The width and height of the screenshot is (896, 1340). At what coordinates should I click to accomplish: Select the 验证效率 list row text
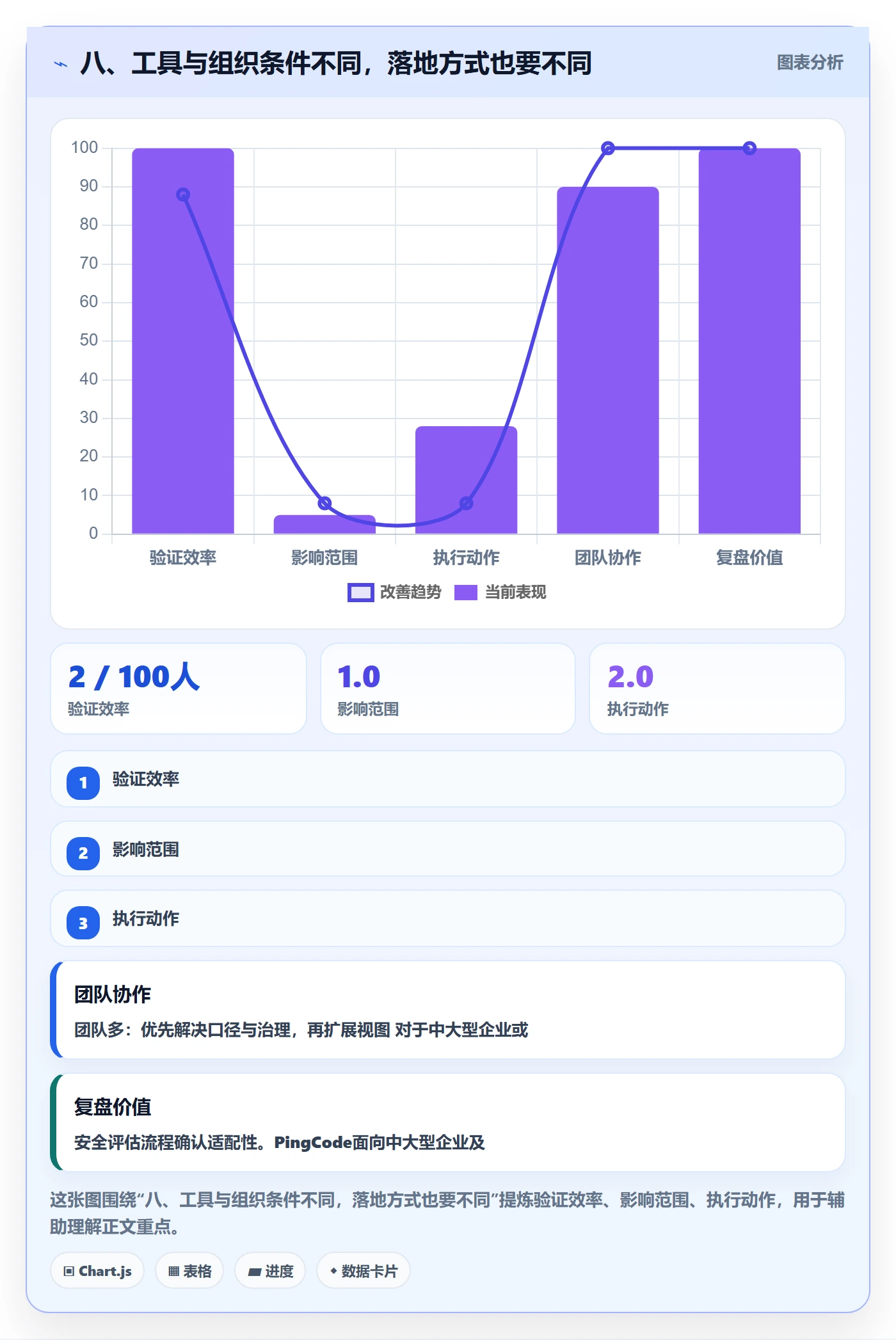tap(146, 779)
